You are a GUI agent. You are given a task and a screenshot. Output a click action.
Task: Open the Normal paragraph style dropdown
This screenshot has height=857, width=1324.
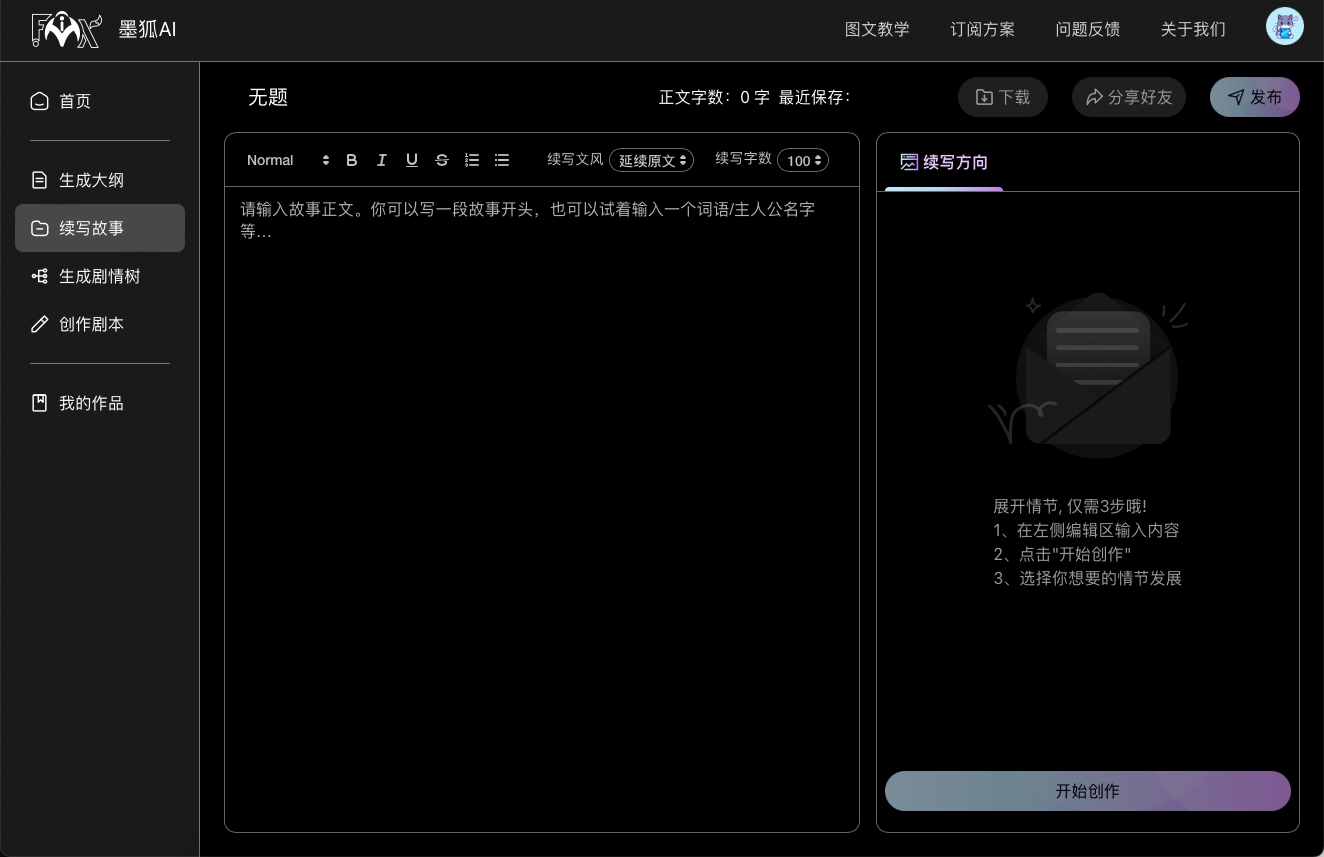pos(285,160)
